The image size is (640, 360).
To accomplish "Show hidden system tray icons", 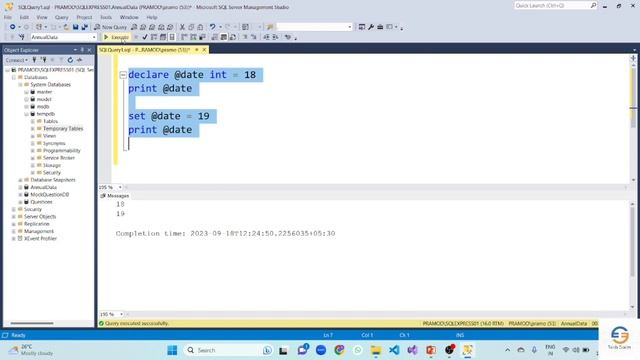I will [x=507, y=350].
